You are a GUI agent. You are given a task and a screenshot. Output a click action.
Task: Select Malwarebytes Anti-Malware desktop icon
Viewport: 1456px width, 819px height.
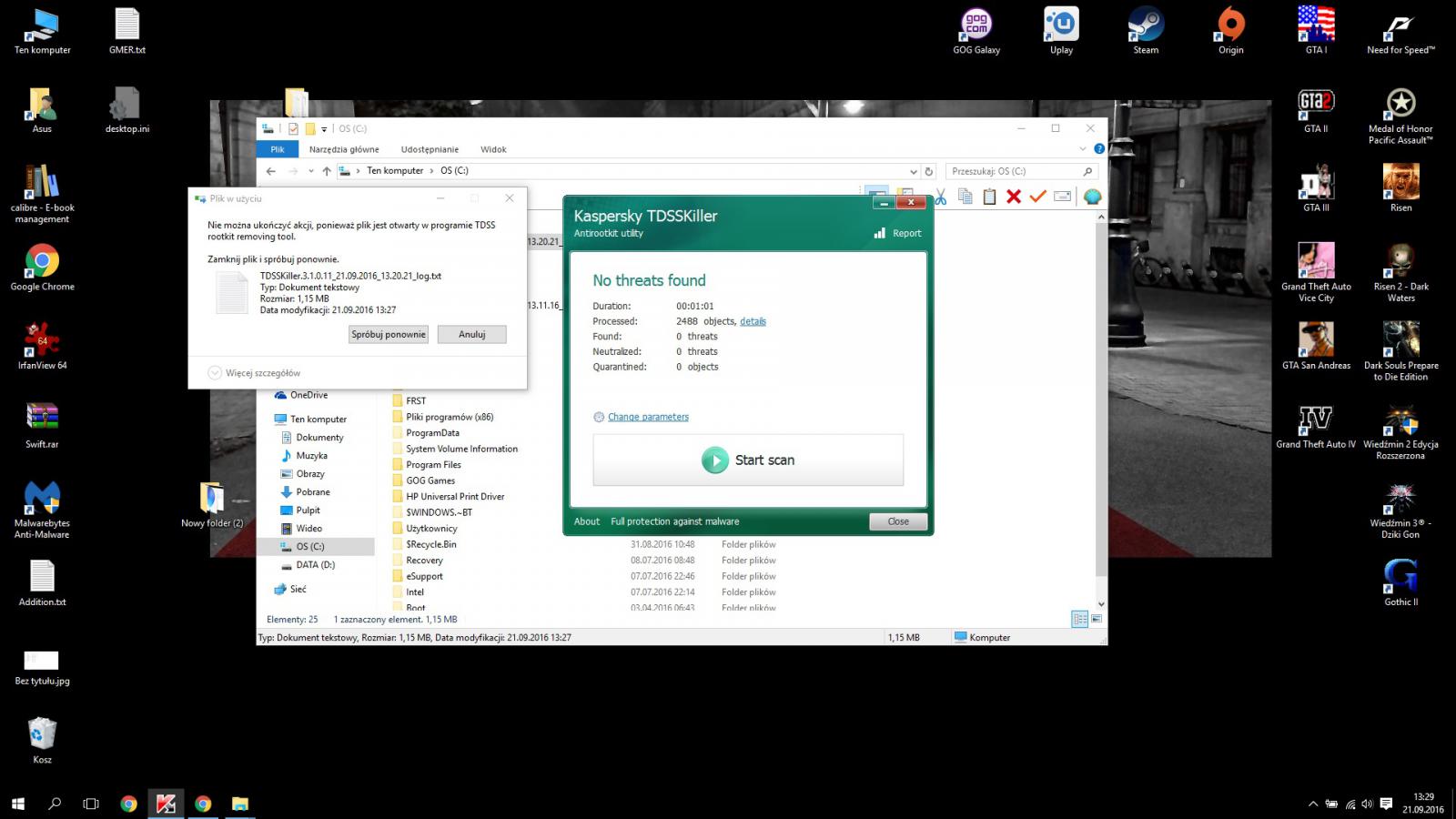(42, 510)
